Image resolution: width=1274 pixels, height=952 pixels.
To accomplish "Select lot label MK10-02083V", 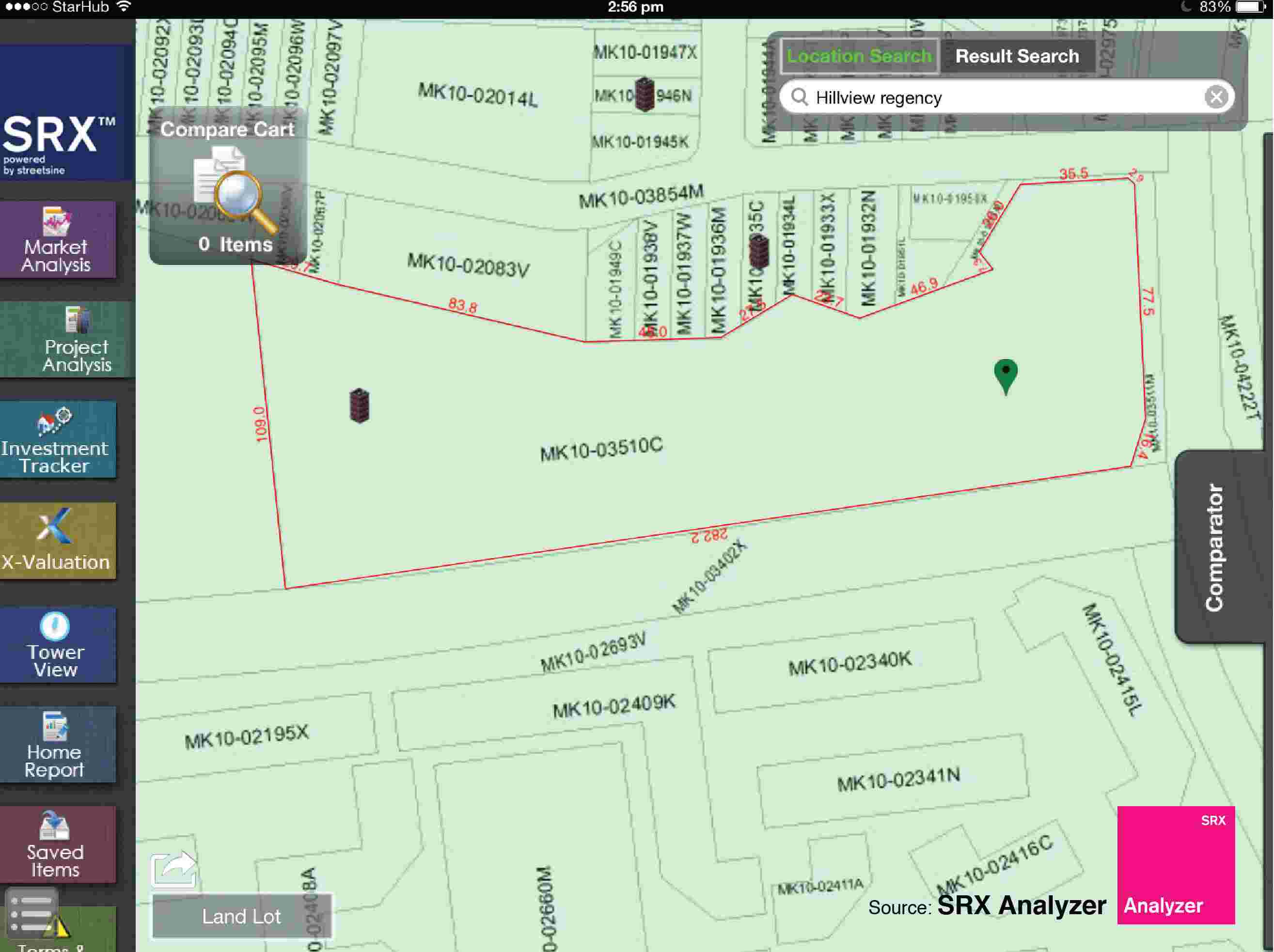I will tap(468, 265).
